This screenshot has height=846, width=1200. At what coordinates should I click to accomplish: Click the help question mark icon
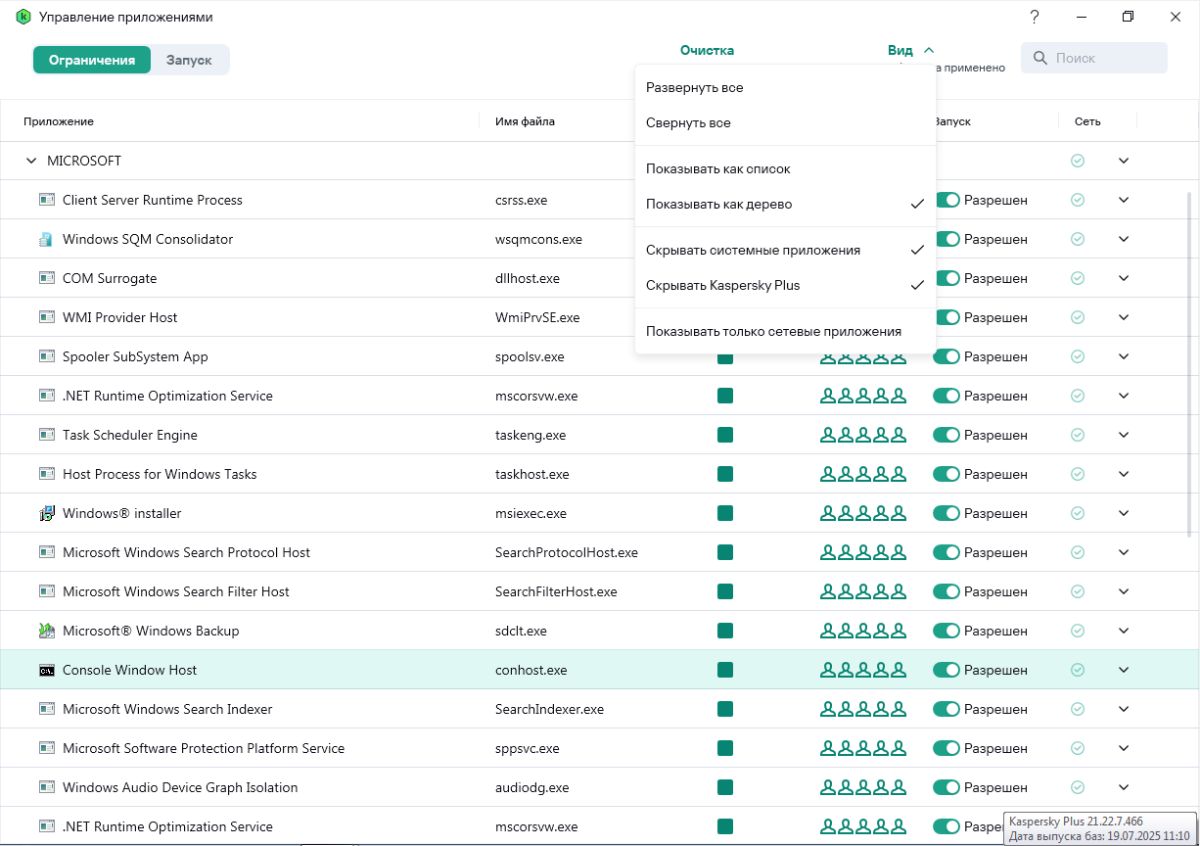[x=1034, y=17]
